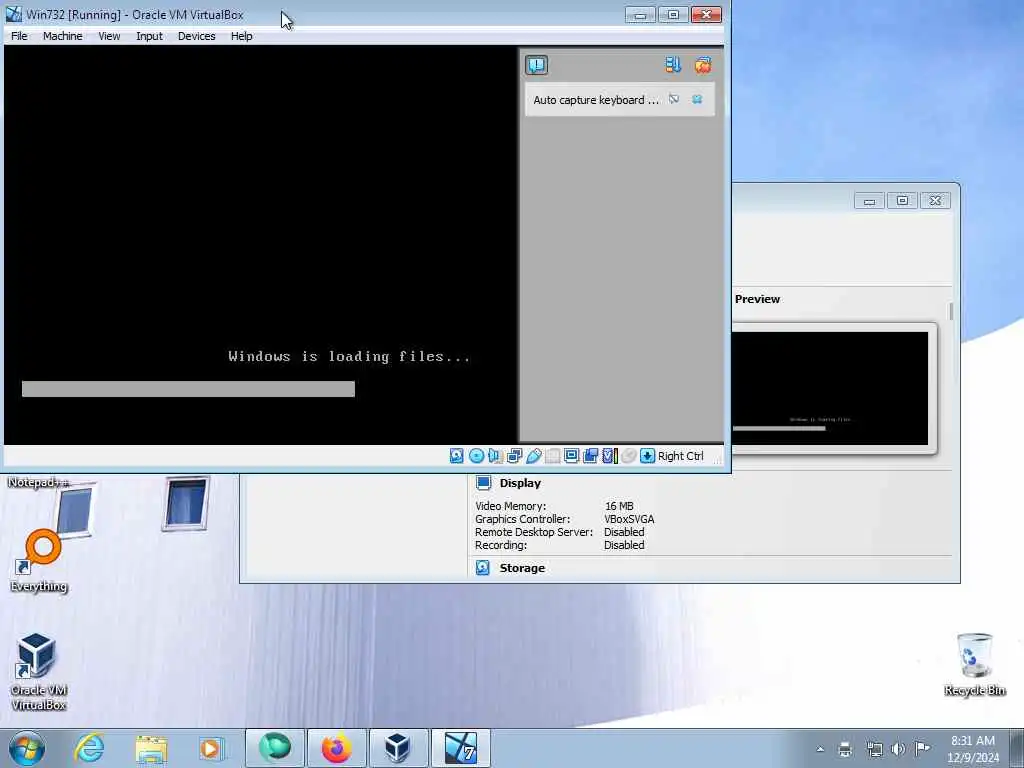Click the keep finished progresses icon in notification panel
Screen dimensions: 1024x768
point(673,65)
